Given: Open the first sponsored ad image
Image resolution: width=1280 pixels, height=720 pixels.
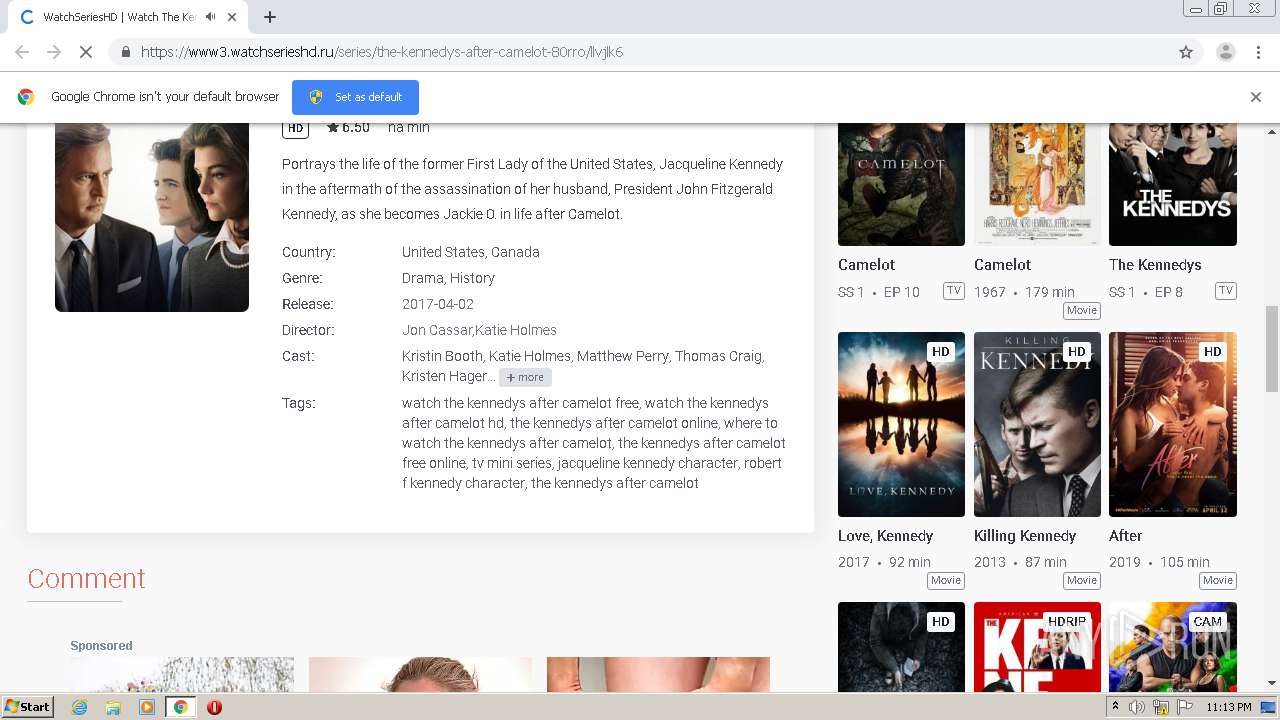Looking at the screenshot, I should (182, 674).
